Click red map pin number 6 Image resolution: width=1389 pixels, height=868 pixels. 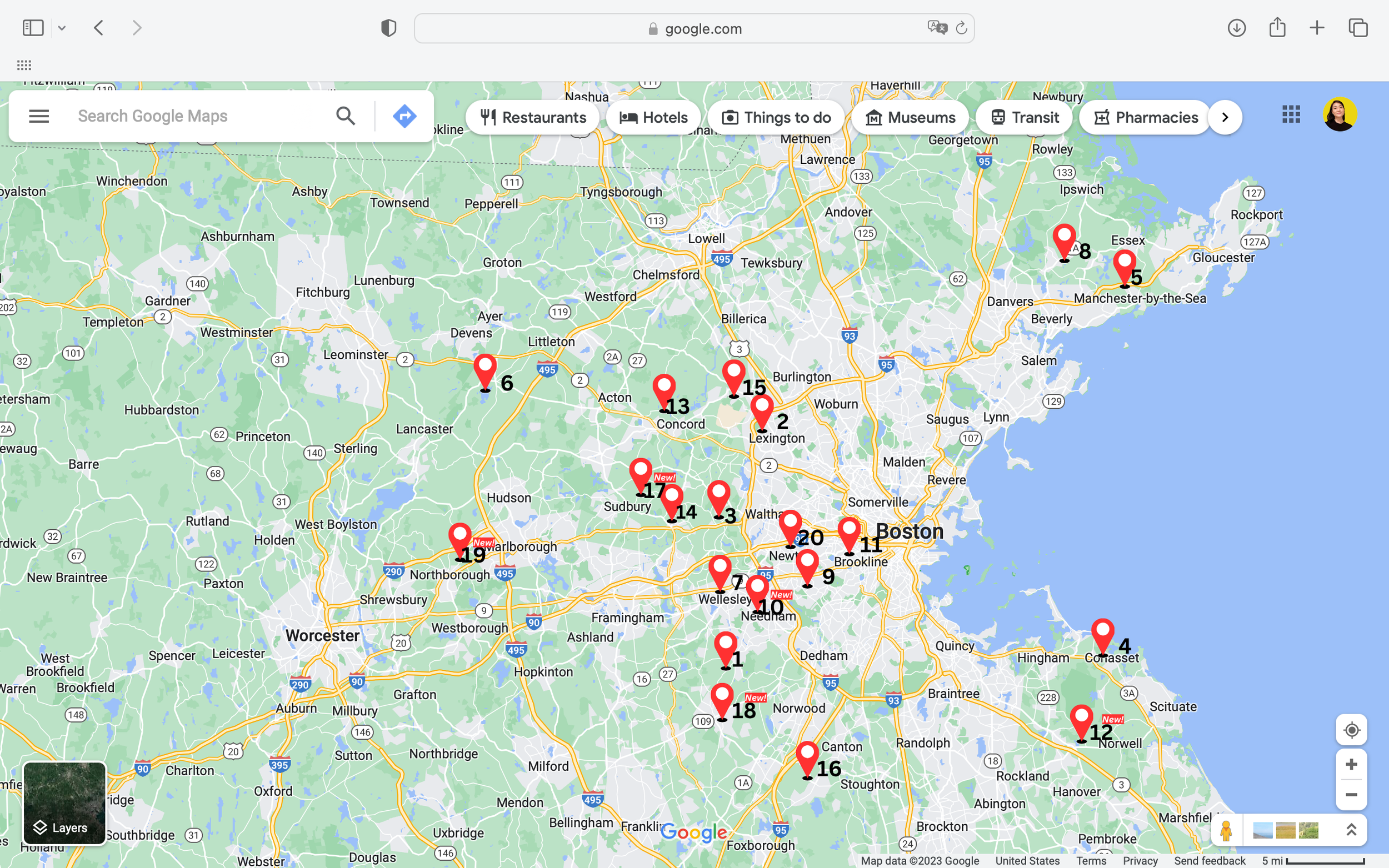coord(485,373)
